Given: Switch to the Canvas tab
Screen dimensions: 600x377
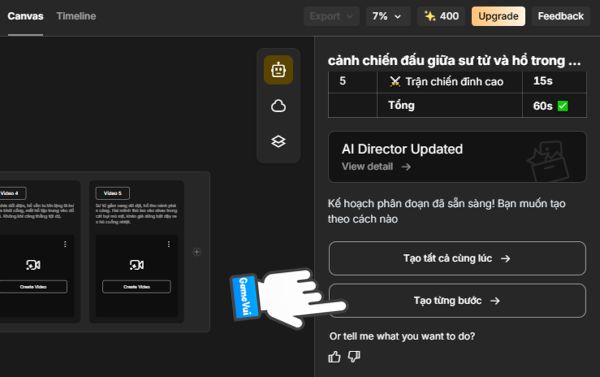Looking at the screenshot, I should 25,16.
